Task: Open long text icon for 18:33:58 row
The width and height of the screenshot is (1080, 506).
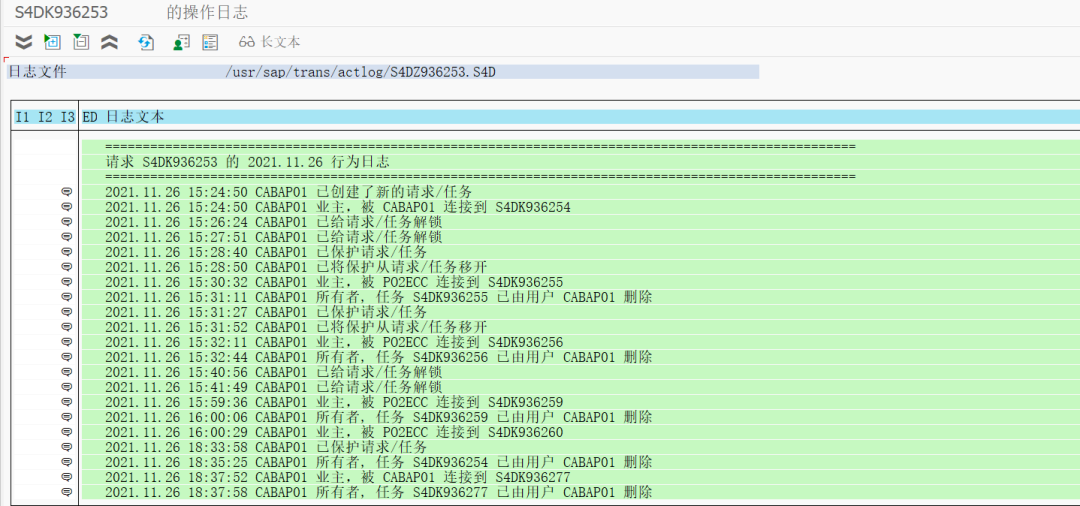Action: click(x=67, y=447)
